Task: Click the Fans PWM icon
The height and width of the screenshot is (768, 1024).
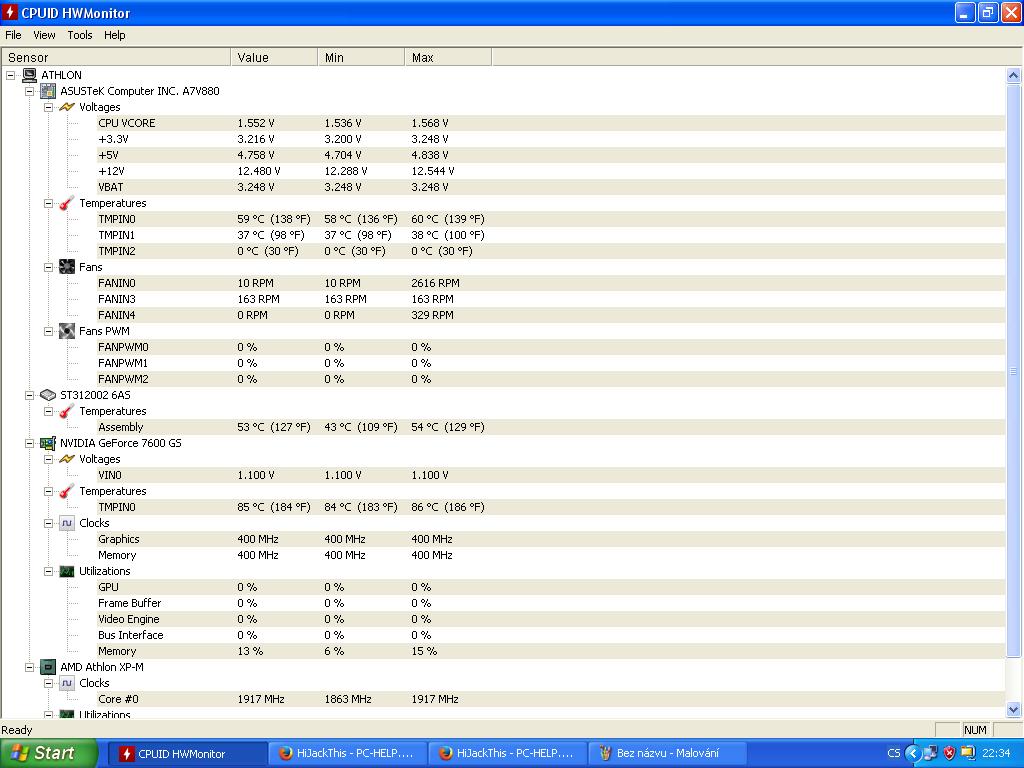Action: [x=67, y=331]
